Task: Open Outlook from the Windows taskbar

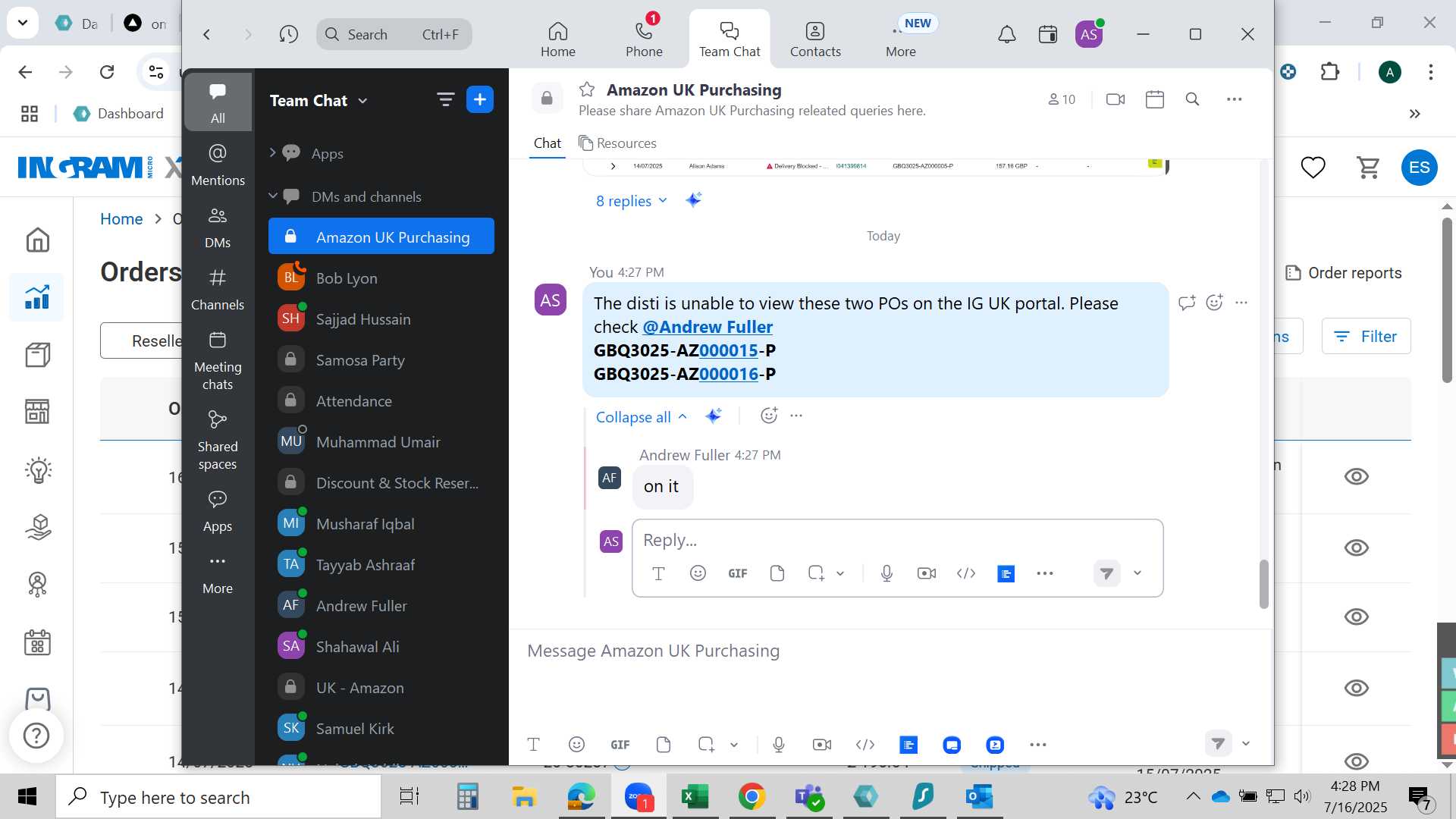Action: pos(979,797)
